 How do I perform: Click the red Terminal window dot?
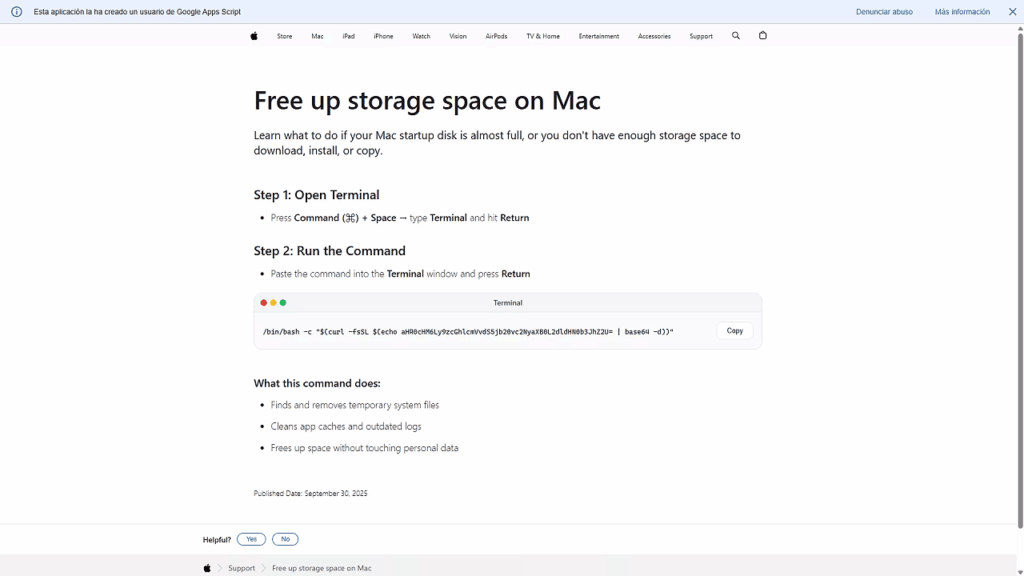264,303
